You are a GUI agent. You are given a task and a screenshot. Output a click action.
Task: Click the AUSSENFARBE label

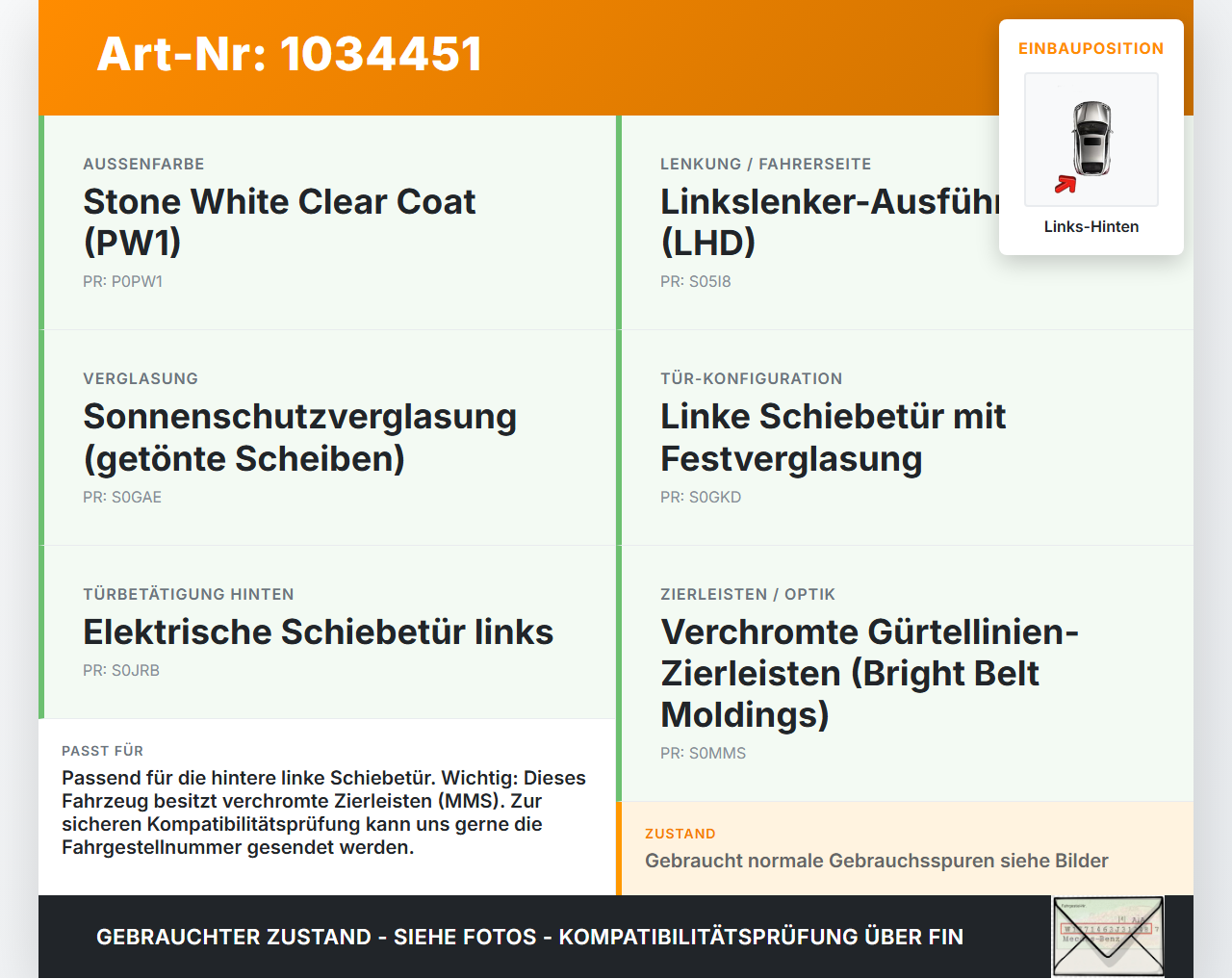coord(143,164)
